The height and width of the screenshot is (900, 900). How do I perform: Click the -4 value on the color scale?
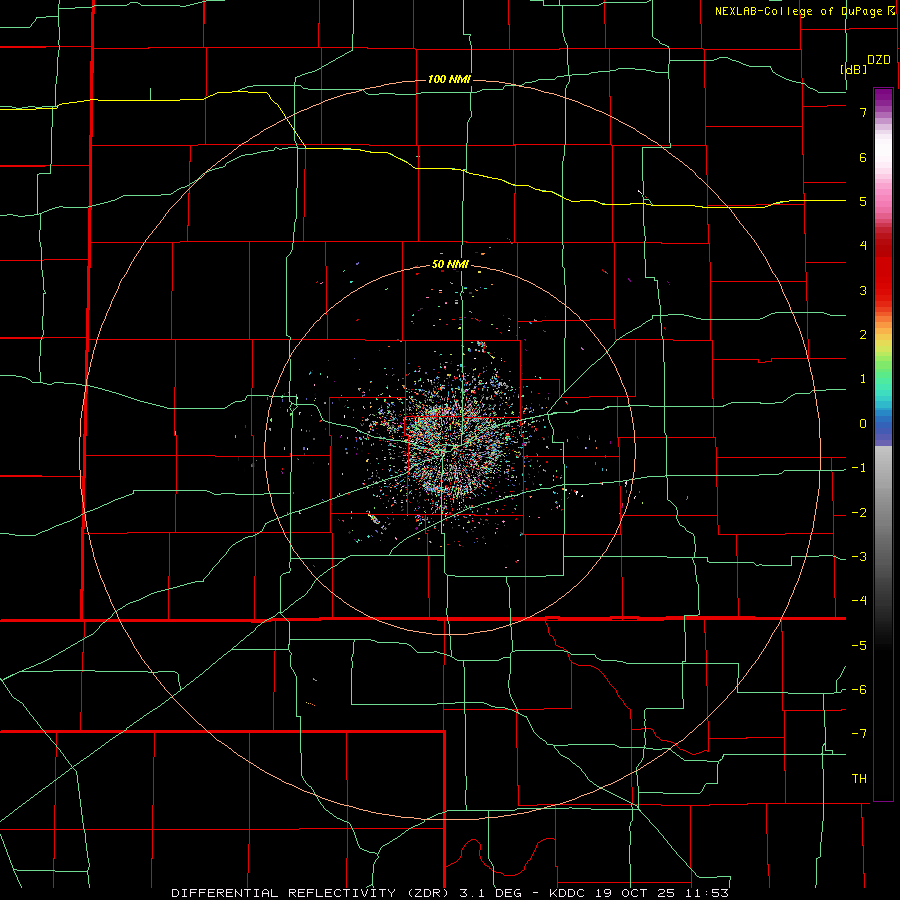tap(859, 601)
